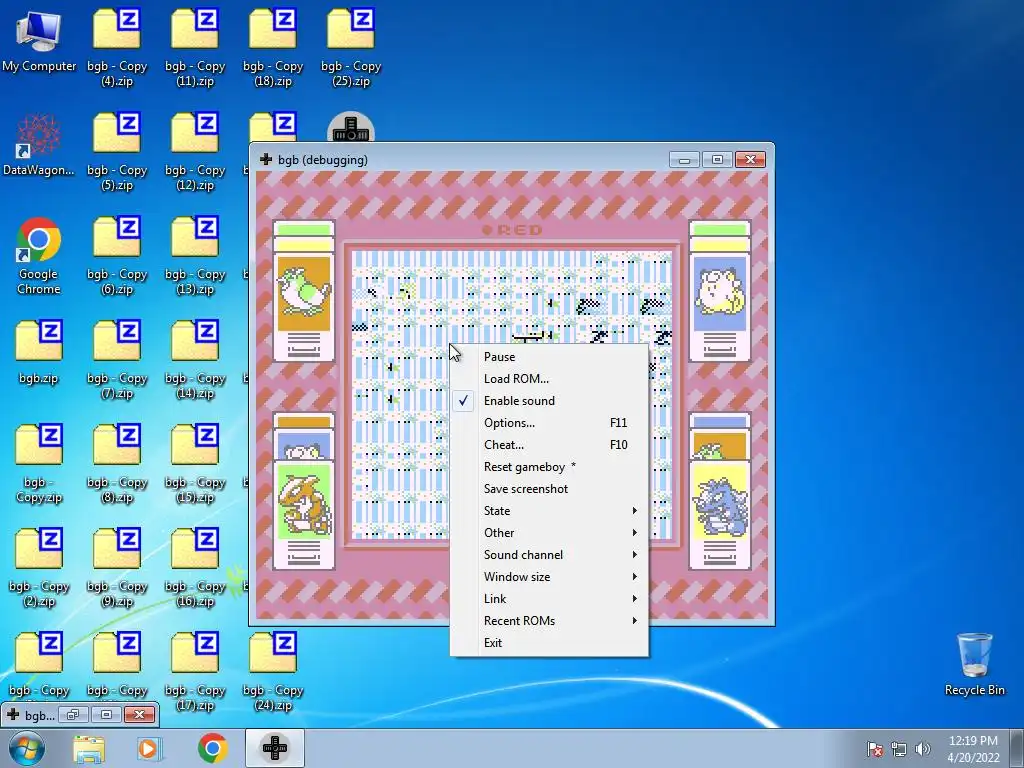Viewport: 1024px width, 768px height.
Task: Select Reset gameboy menu entry
Action: [549, 467]
